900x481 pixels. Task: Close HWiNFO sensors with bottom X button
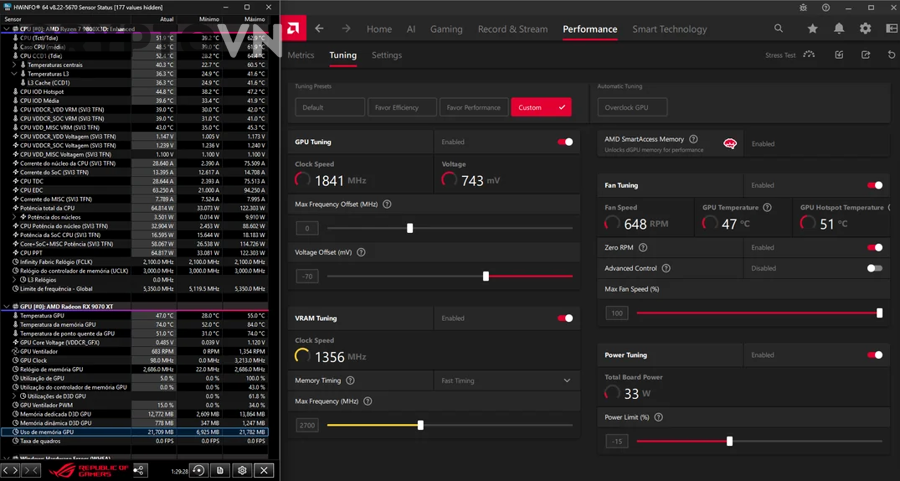click(x=263, y=471)
